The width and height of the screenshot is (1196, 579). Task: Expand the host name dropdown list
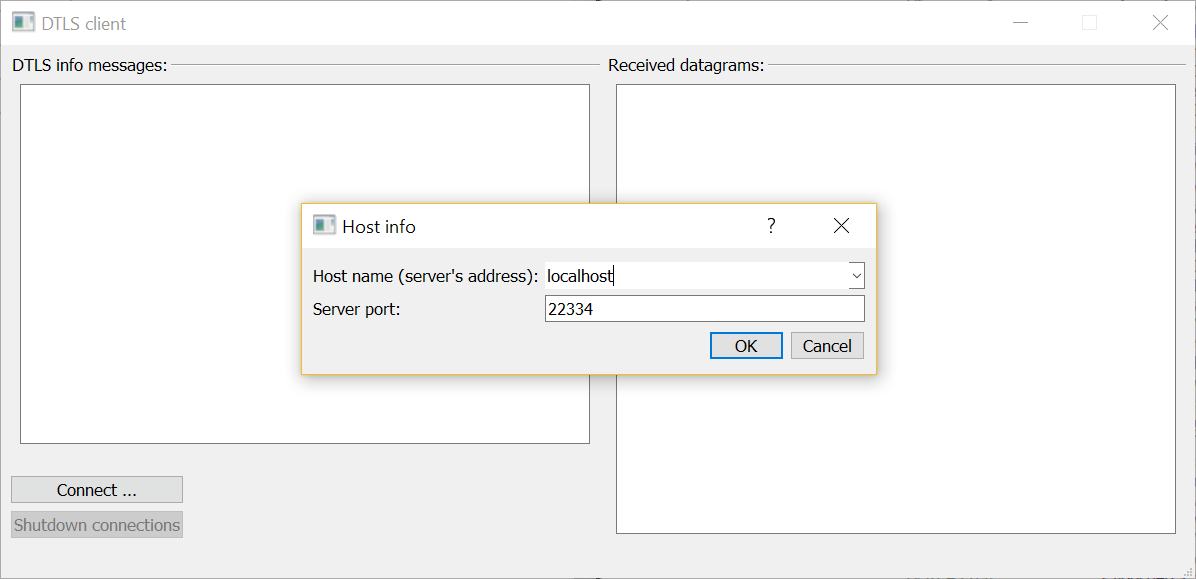pyautogui.click(x=856, y=275)
